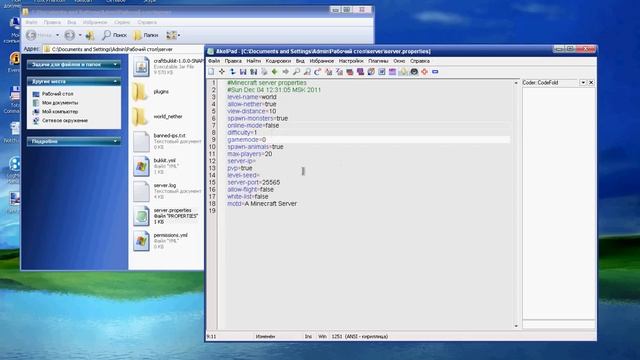Open the Кодировки menu in AkelPad
The width and height of the screenshot is (640, 360).
(x=278, y=61)
